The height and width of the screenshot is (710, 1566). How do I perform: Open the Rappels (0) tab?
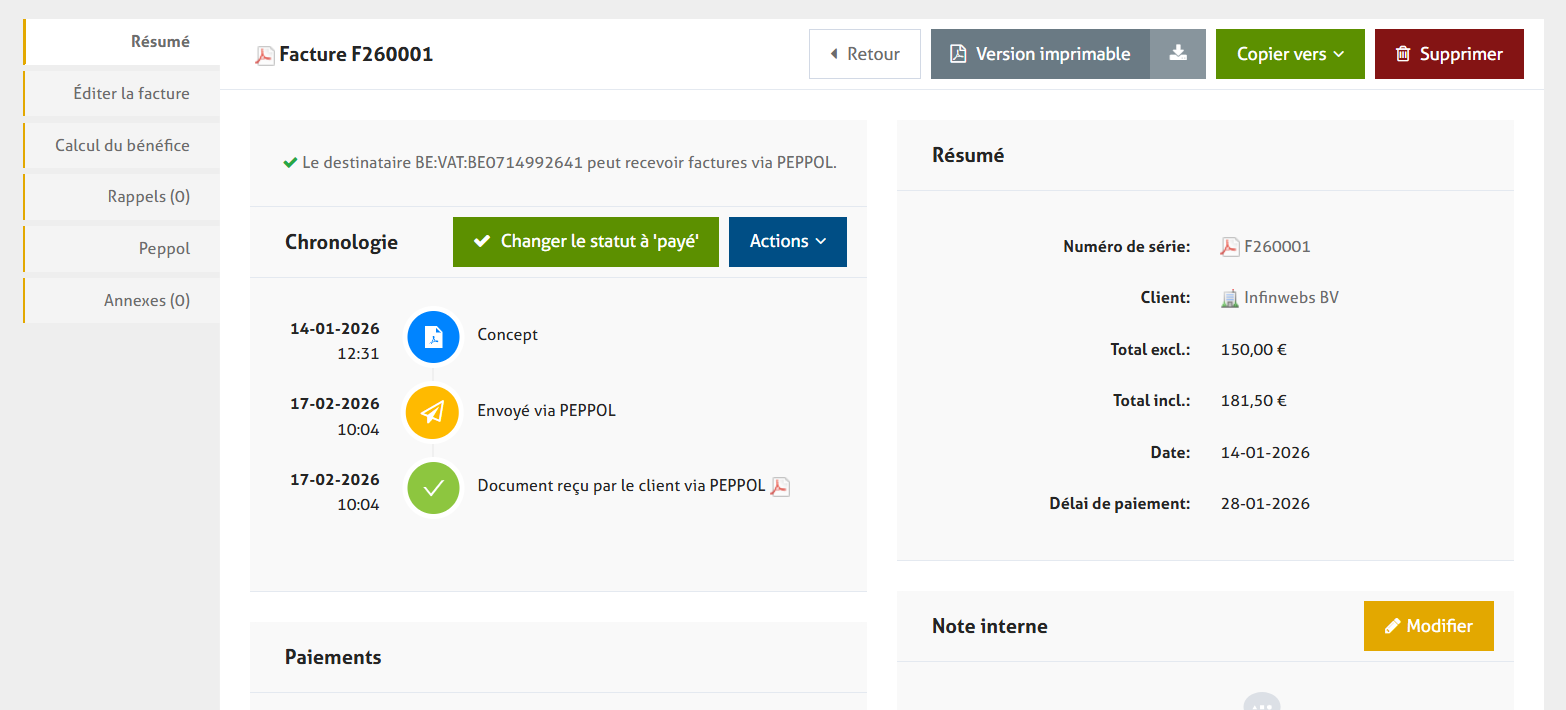(148, 197)
